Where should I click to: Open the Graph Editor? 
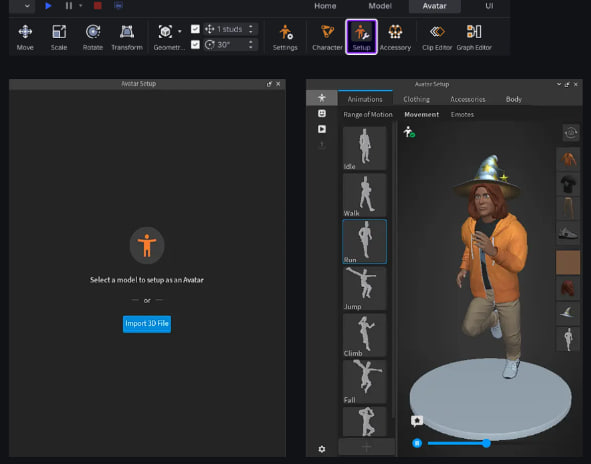474,37
